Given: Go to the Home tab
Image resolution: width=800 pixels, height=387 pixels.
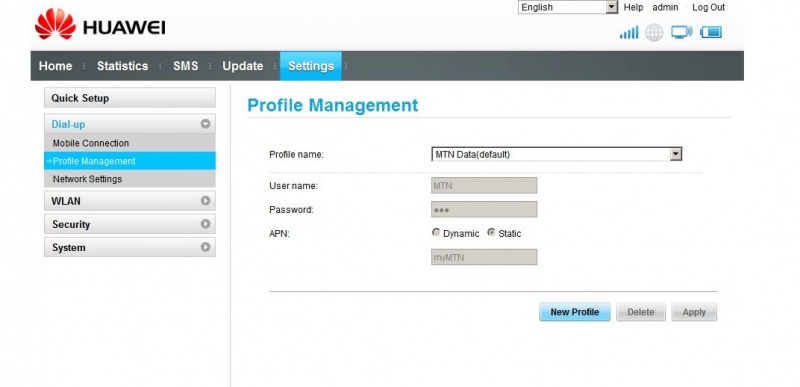Looking at the screenshot, I should click(56, 66).
